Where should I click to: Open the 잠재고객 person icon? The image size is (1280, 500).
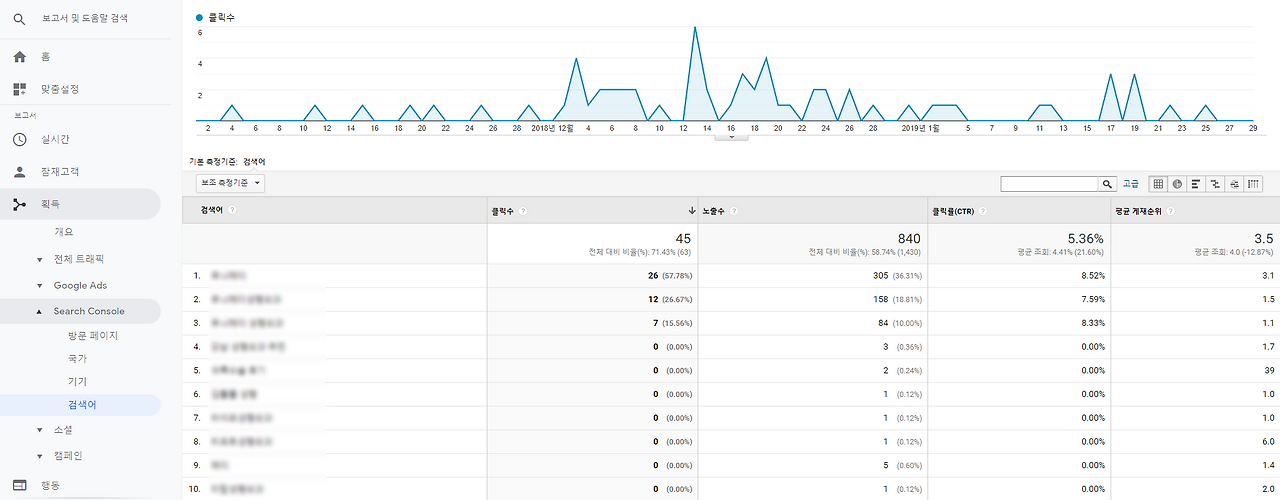point(19,171)
